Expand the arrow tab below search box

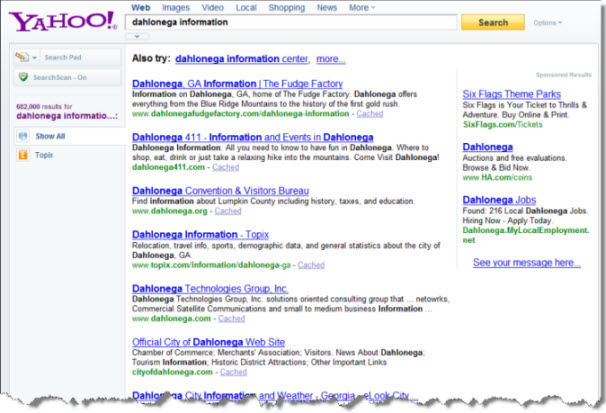point(137,36)
